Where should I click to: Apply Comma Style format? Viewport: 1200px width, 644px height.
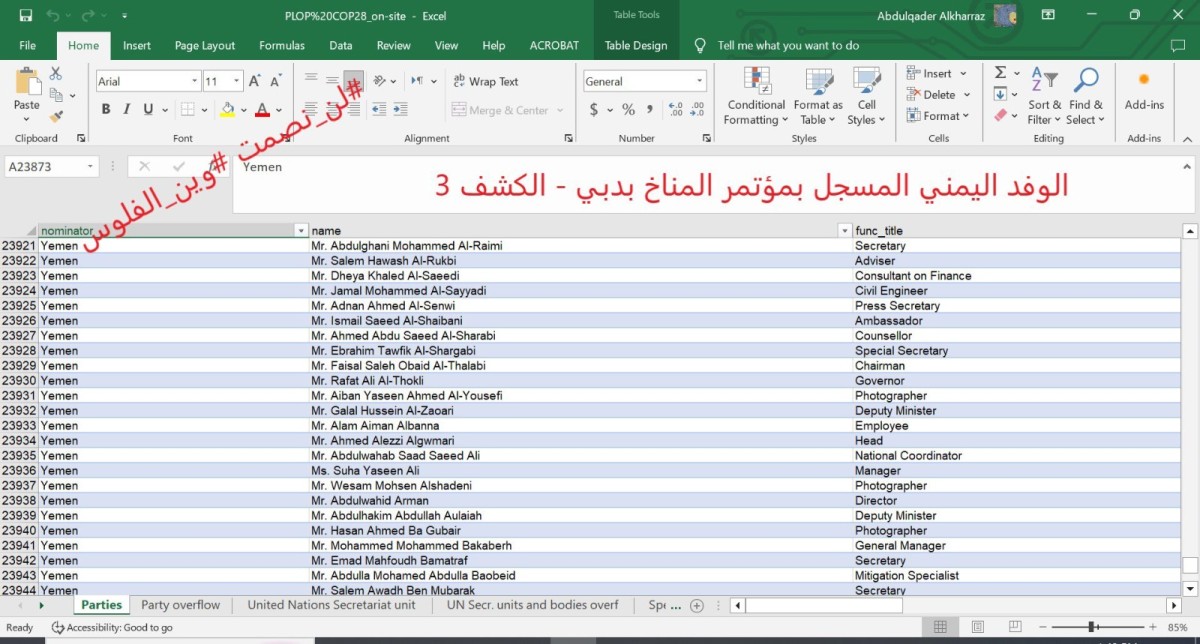[x=649, y=110]
